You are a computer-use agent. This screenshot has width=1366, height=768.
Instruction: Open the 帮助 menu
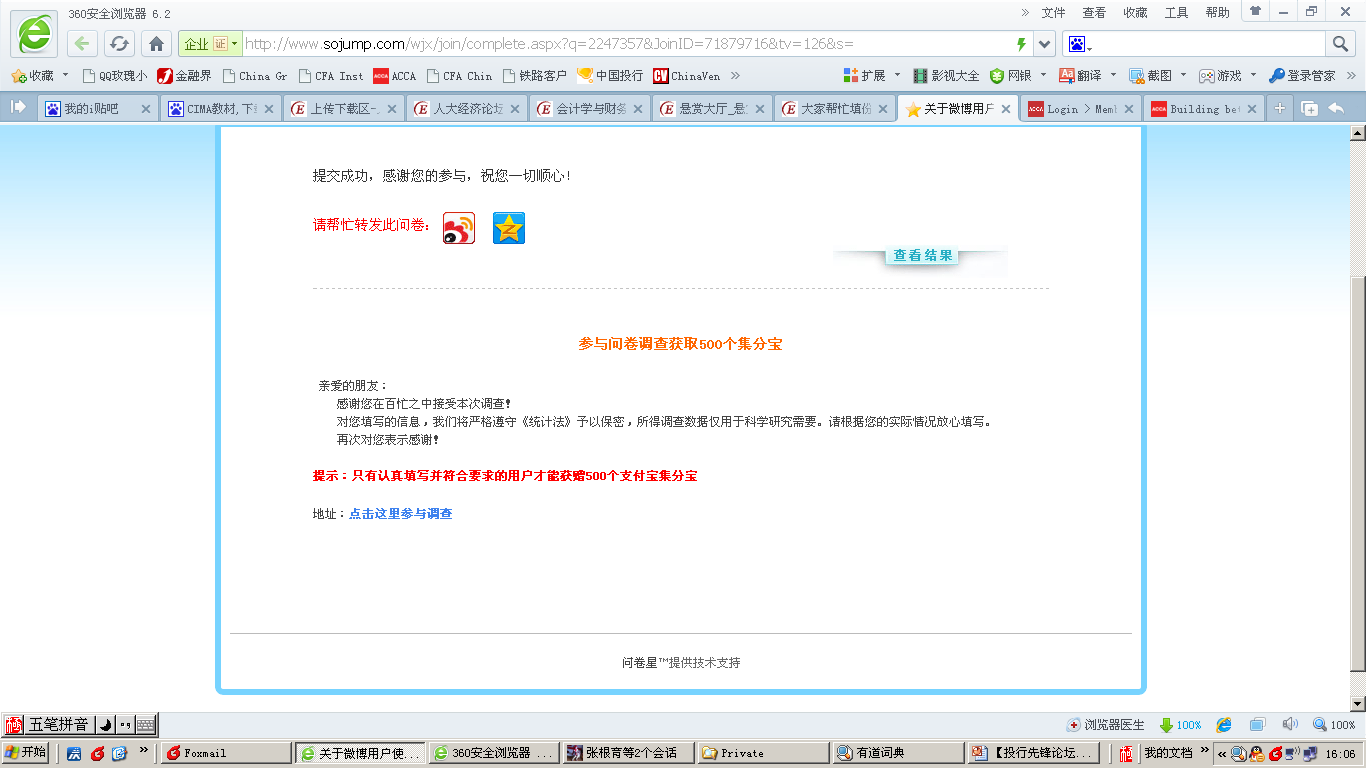click(x=1217, y=13)
